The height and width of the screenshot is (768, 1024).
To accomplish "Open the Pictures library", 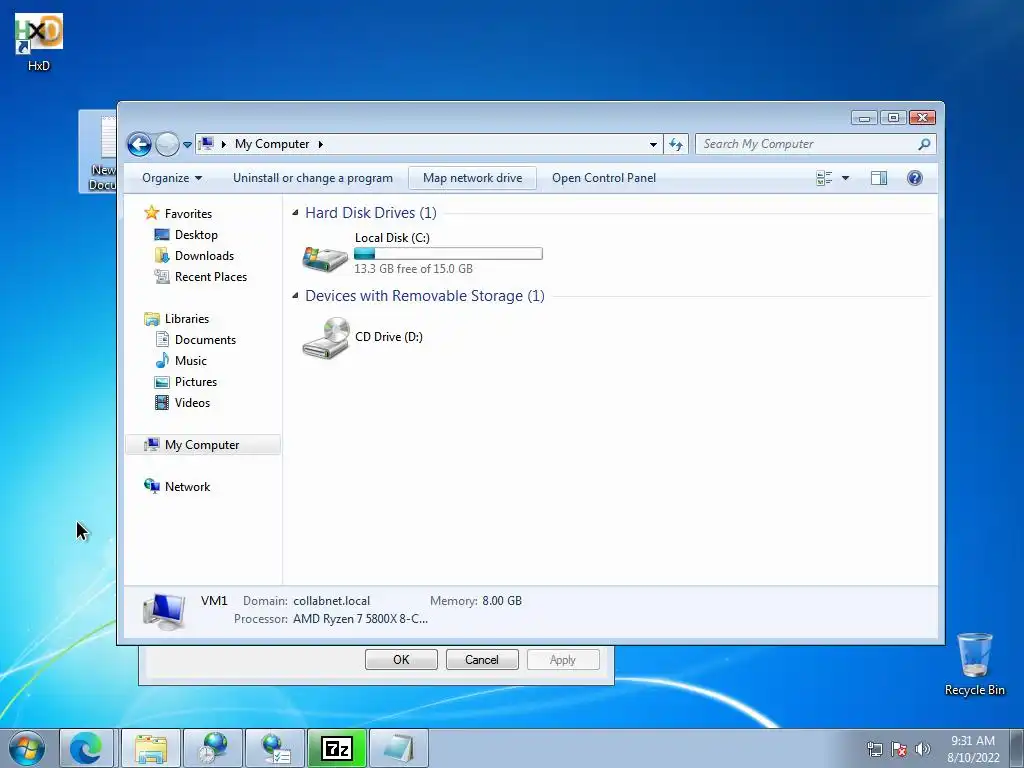I will point(195,381).
